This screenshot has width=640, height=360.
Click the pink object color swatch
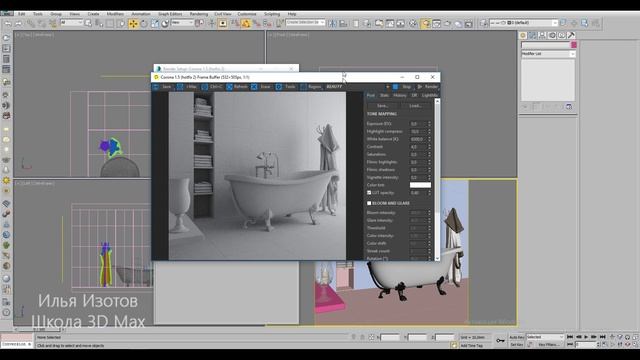click(x=573, y=45)
